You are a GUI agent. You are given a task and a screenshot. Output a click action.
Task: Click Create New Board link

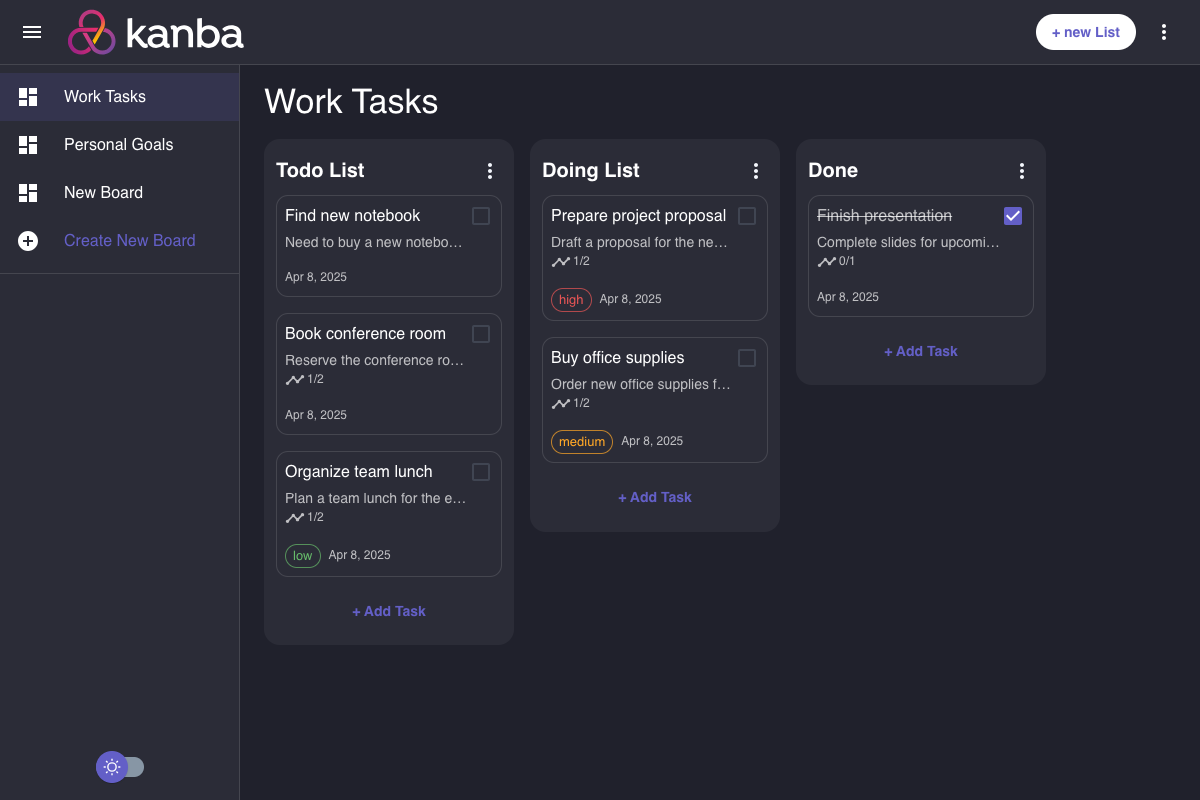[x=130, y=241]
